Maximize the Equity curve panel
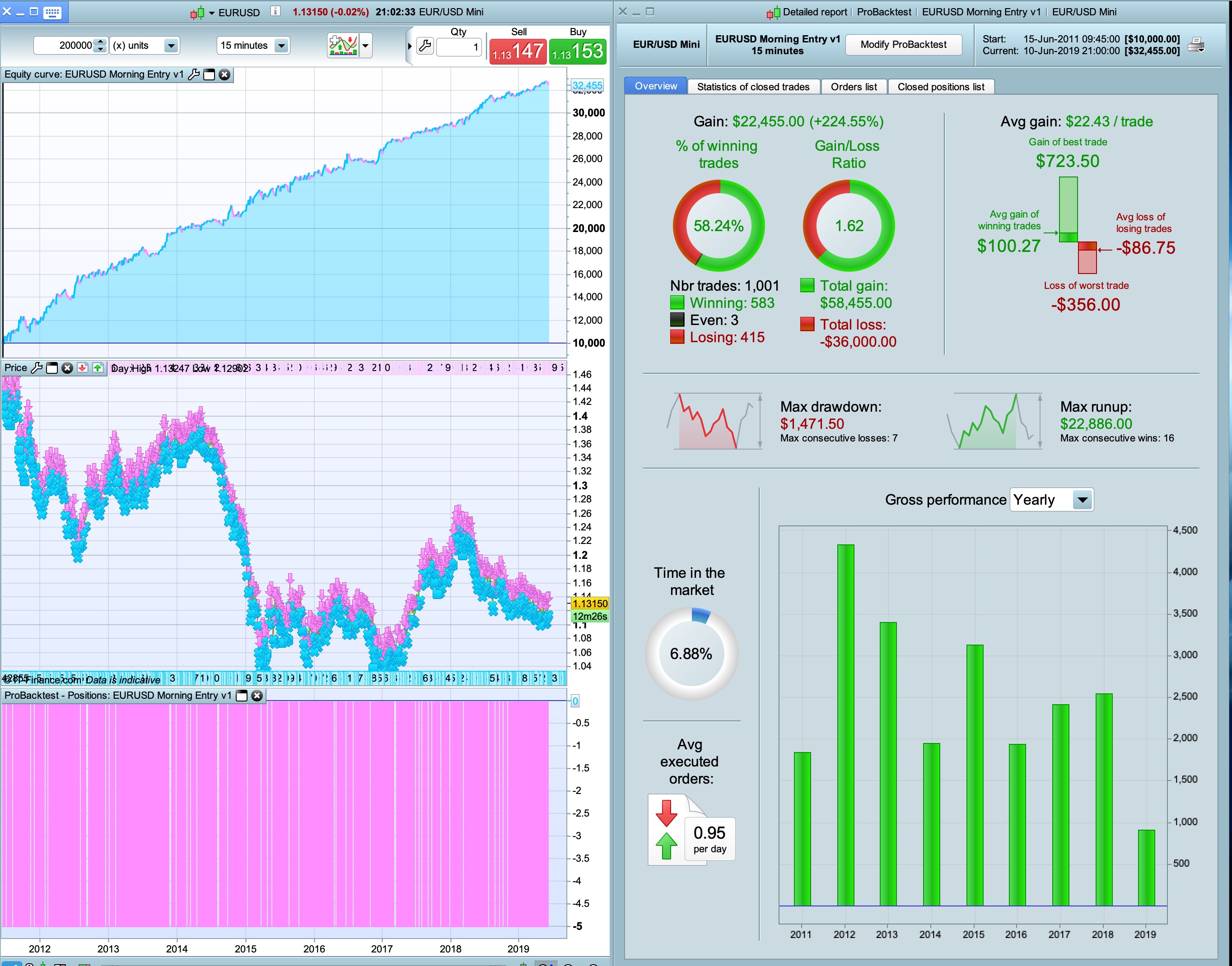The image size is (1232, 966). 210,74
